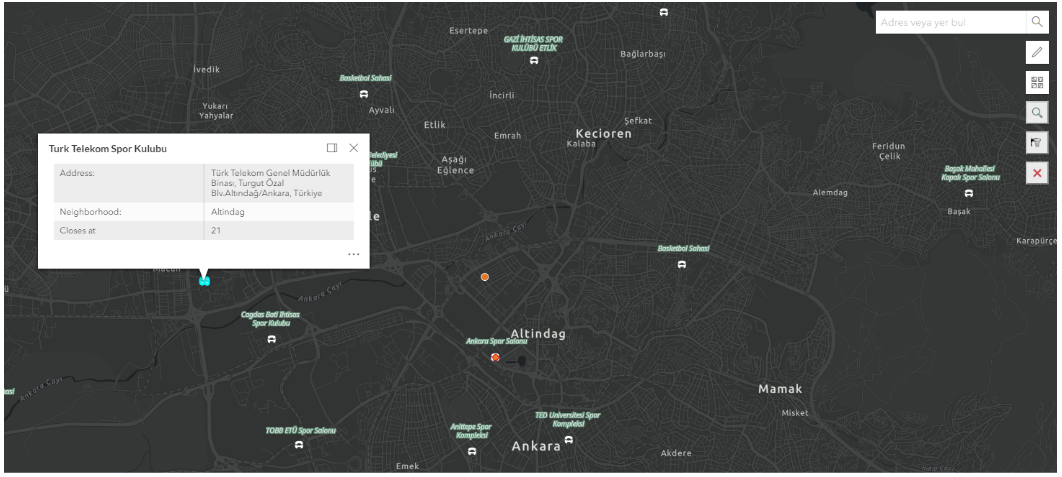Select the Anıttepe Spor Kompleksi marker
1062x477 pixels.
pos(473,451)
